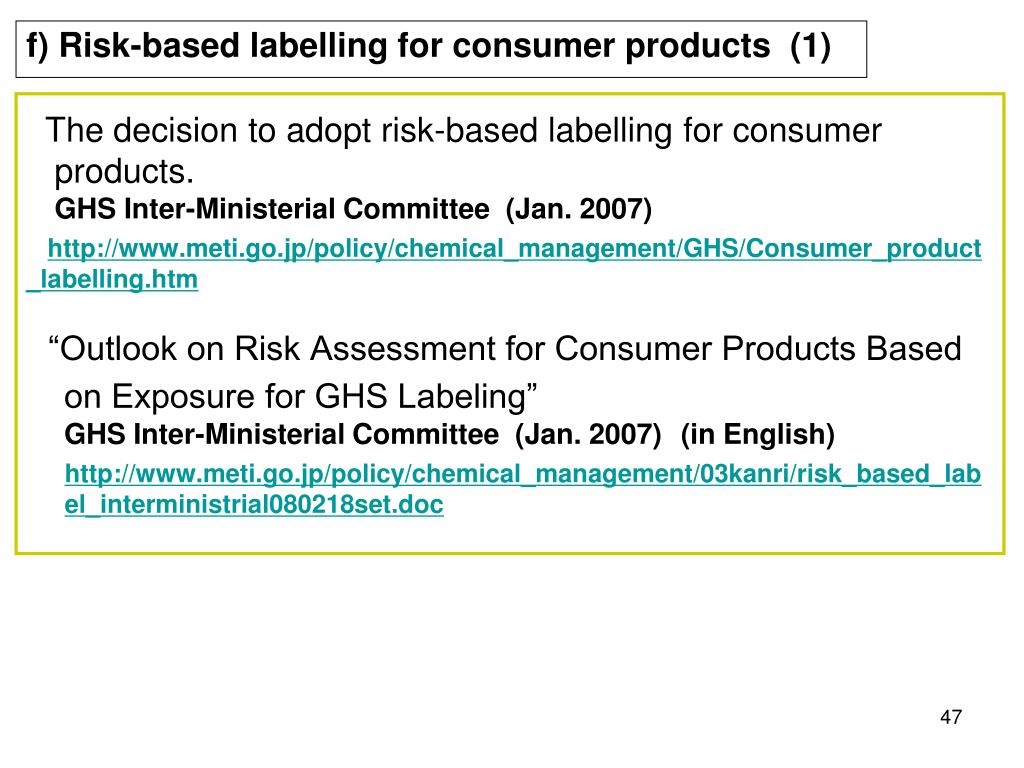The width and height of the screenshot is (1024, 768).
Task: Click the quoted line starting with 'Outlook on Risk Assessment'
Action: [x=505, y=349]
